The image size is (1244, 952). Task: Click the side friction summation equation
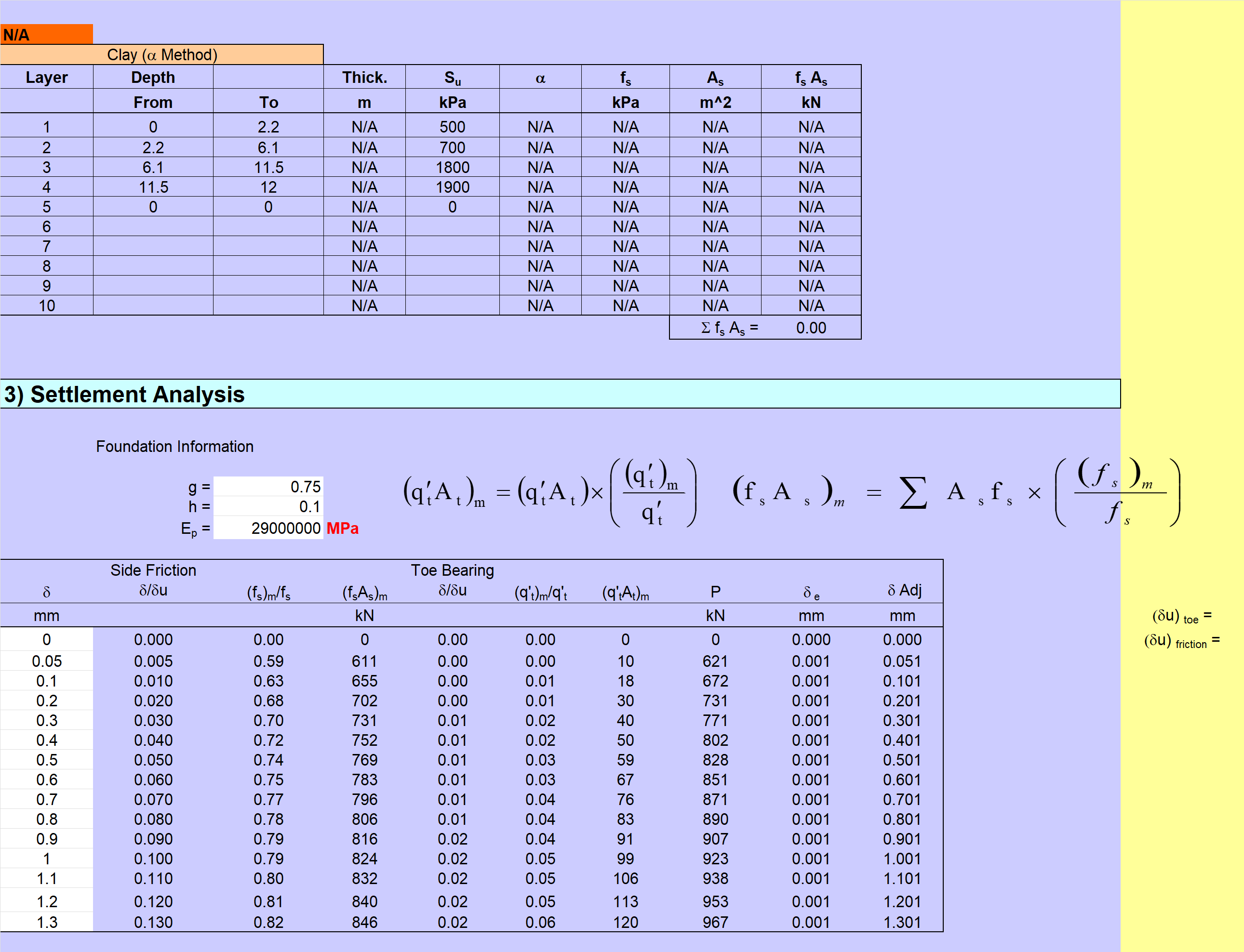(955, 492)
